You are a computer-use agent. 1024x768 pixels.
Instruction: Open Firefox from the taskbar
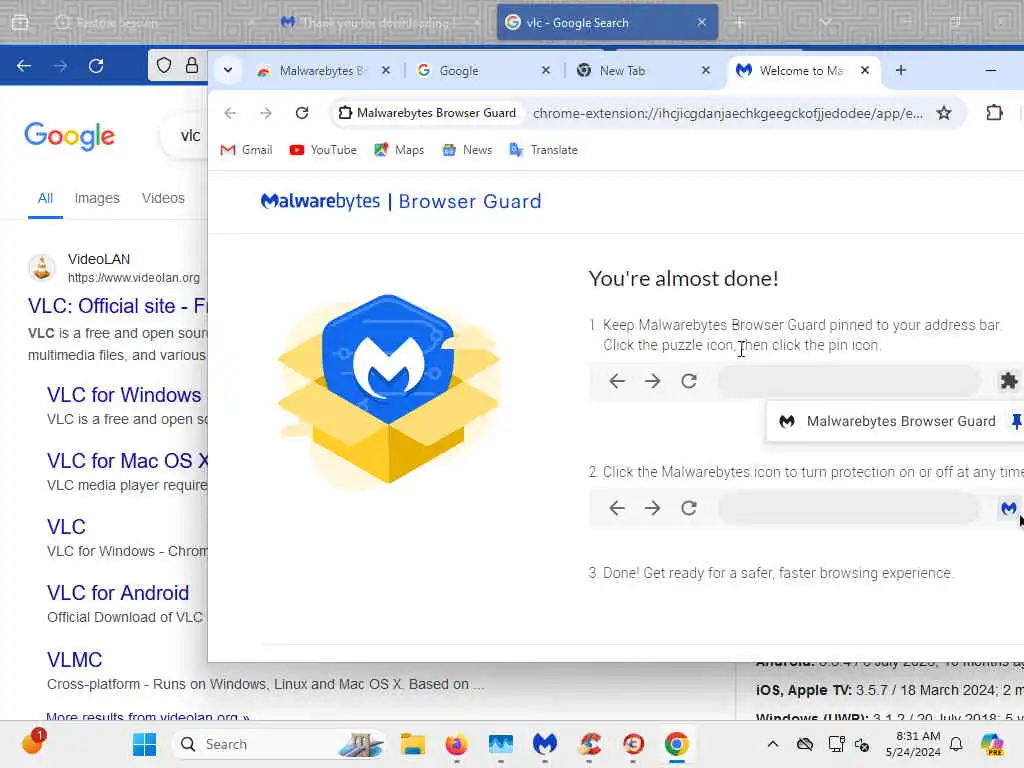point(456,744)
